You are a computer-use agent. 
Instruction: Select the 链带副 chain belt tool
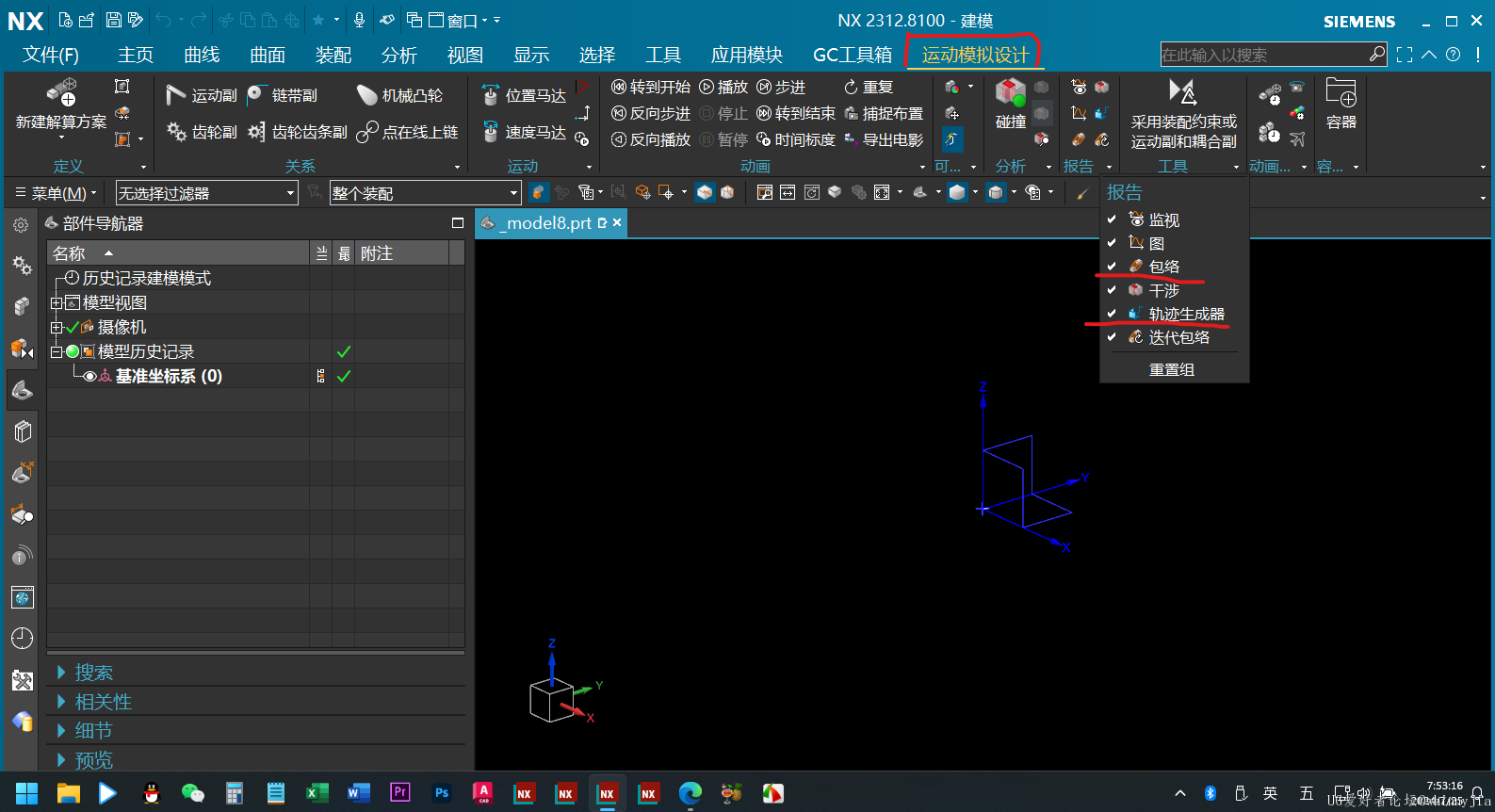point(282,95)
